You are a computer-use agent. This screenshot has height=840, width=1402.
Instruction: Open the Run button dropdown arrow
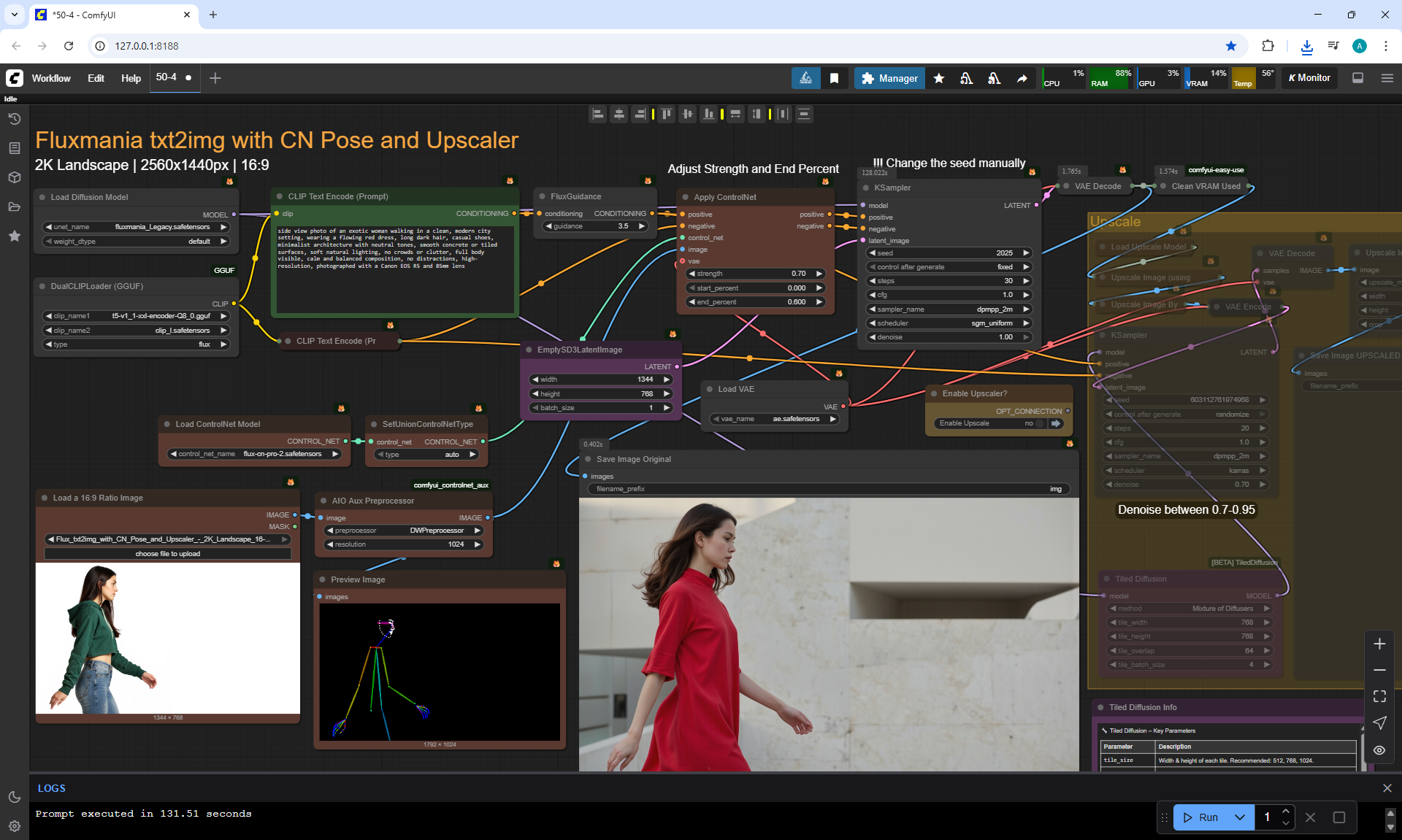coord(1240,817)
